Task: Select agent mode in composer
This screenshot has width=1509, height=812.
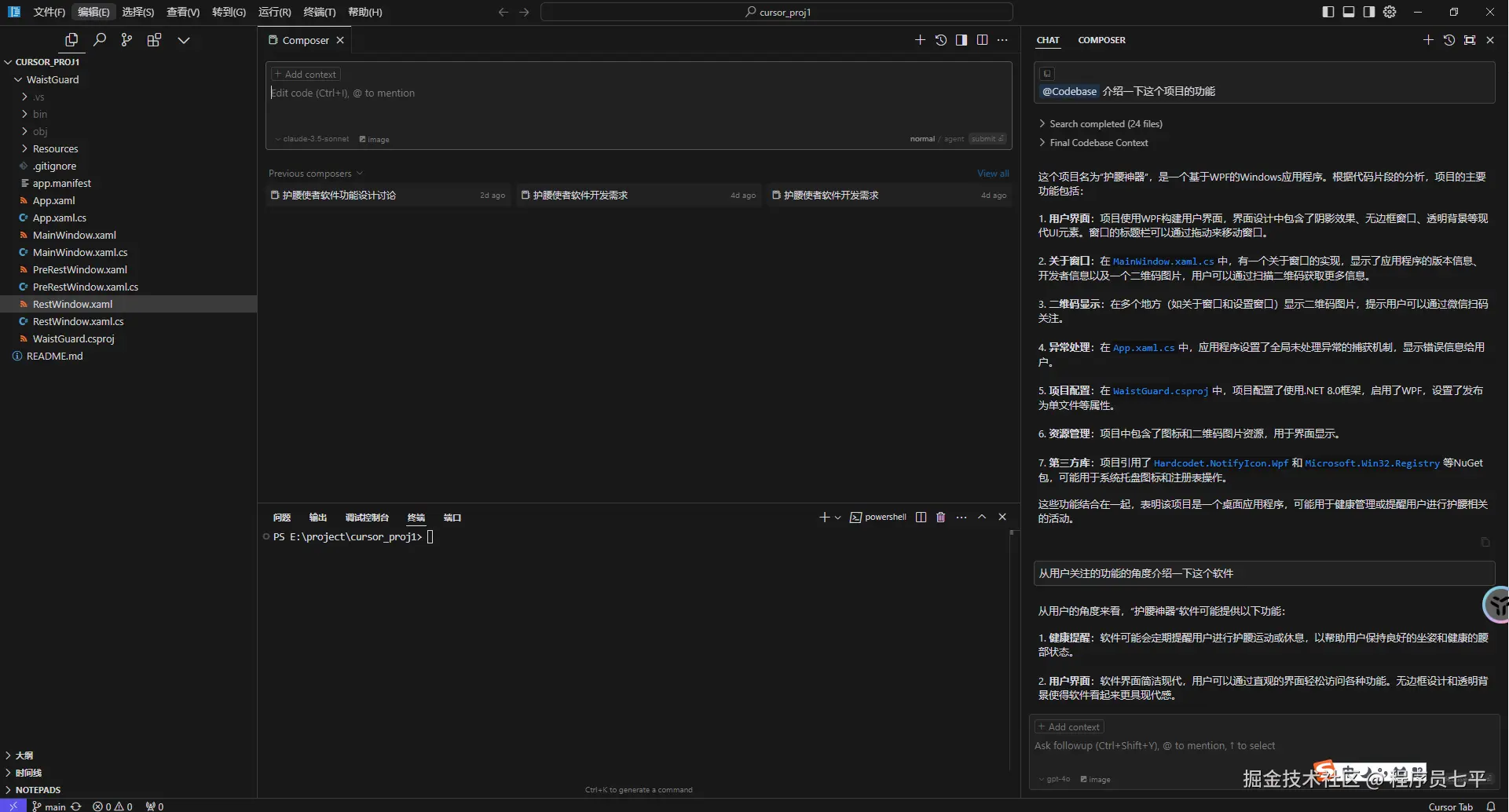Action: pos(954,139)
